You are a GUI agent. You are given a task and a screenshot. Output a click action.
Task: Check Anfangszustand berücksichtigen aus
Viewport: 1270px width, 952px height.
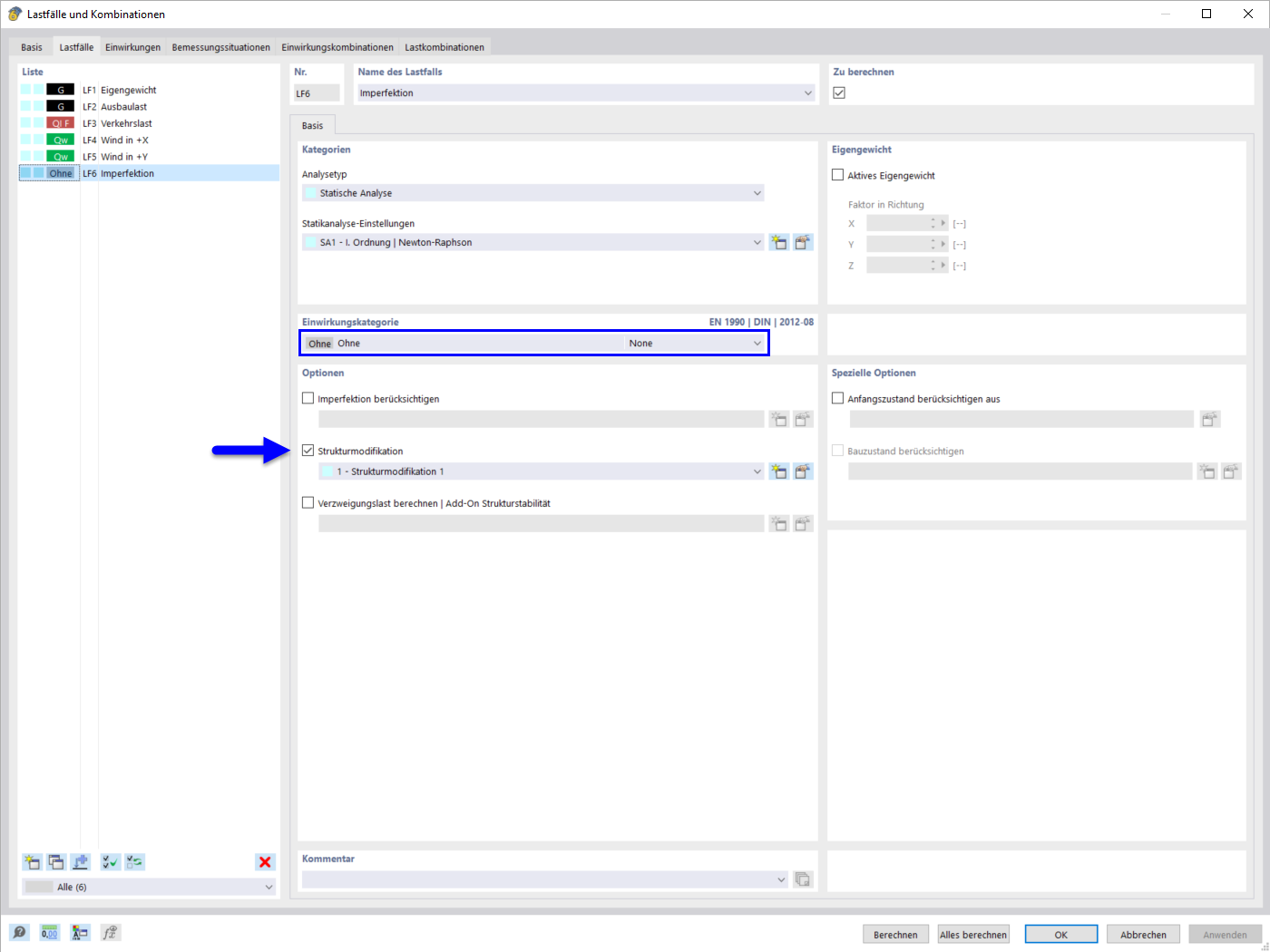click(x=838, y=398)
